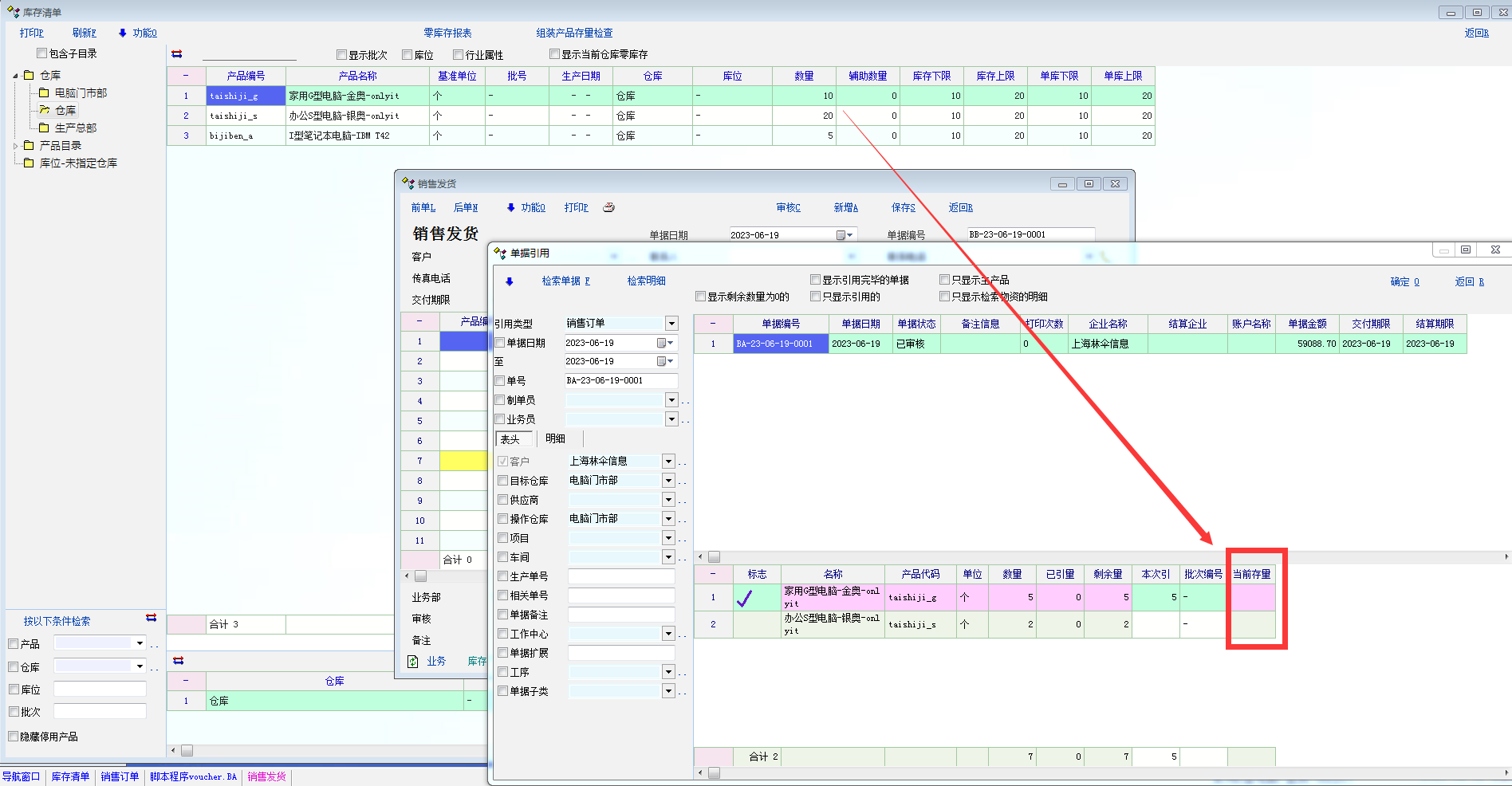Click the swap-arrows icon above the inventory table
Screen dimensions: 1512x786
(x=177, y=54)
